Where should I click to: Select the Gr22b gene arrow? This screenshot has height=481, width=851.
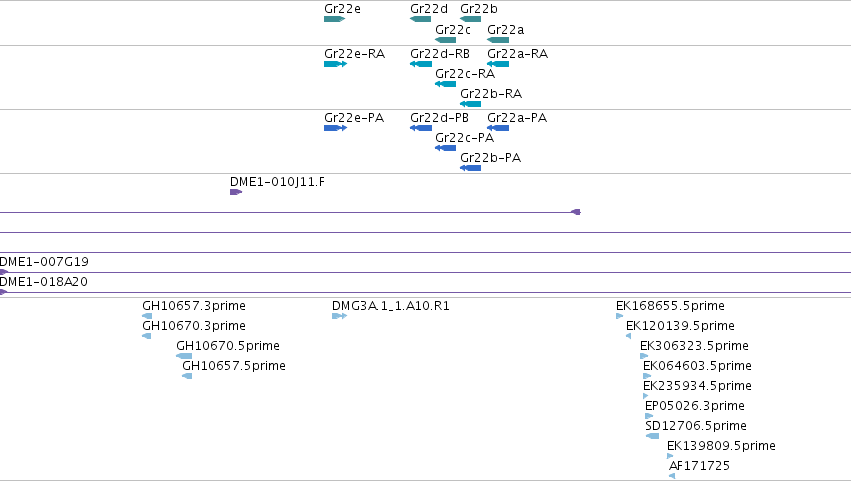point(471,19)
